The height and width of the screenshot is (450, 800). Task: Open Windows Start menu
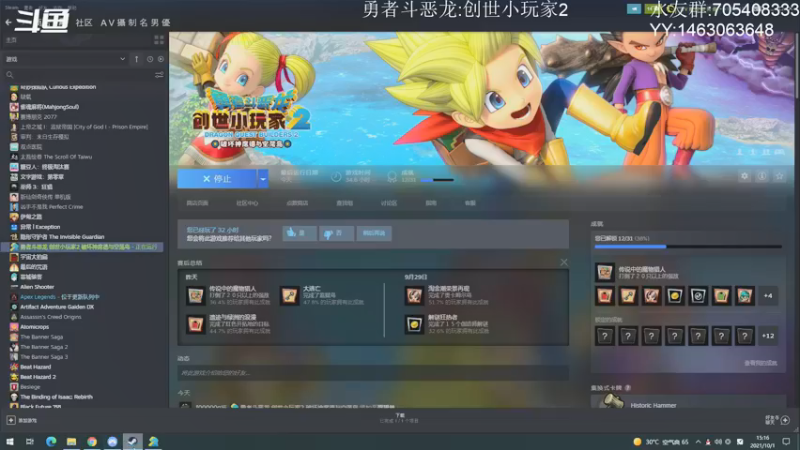tap(10, 441)
